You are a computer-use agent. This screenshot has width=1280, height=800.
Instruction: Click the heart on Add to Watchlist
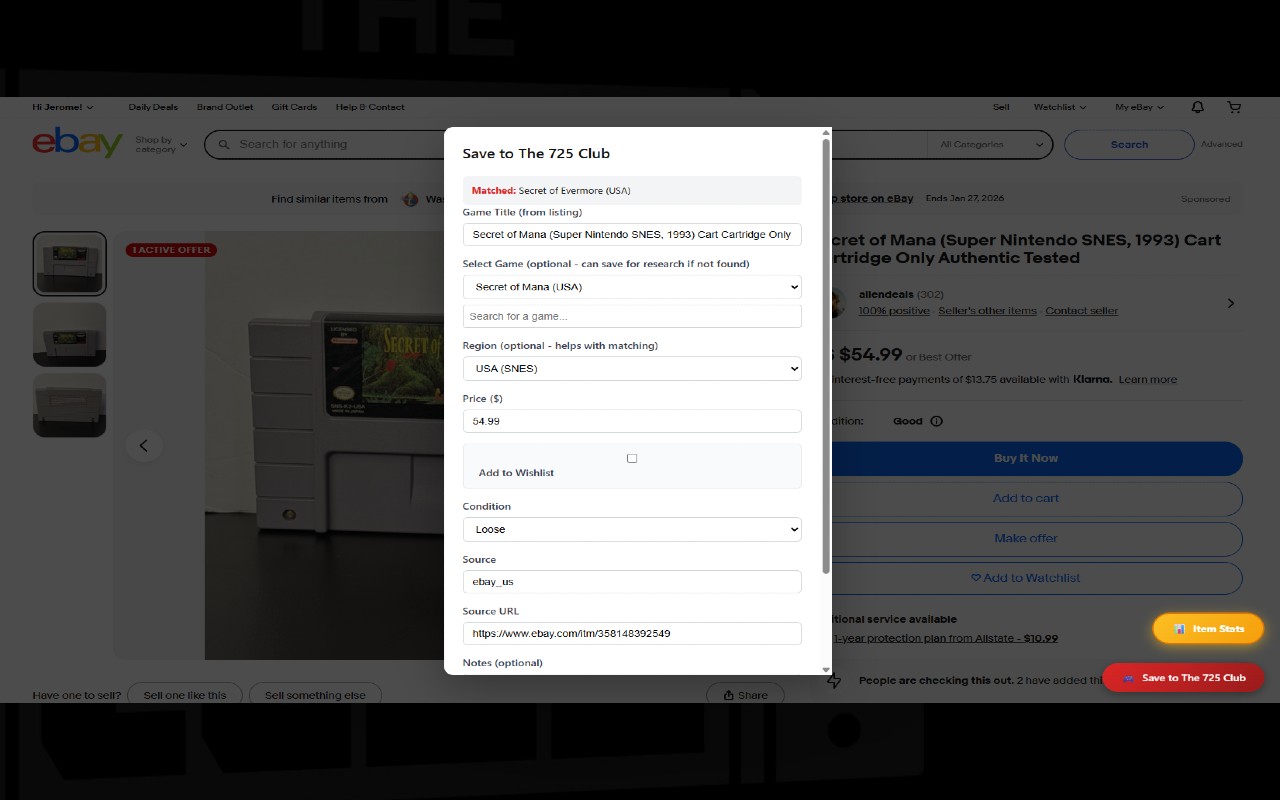(x=975, y=577)
